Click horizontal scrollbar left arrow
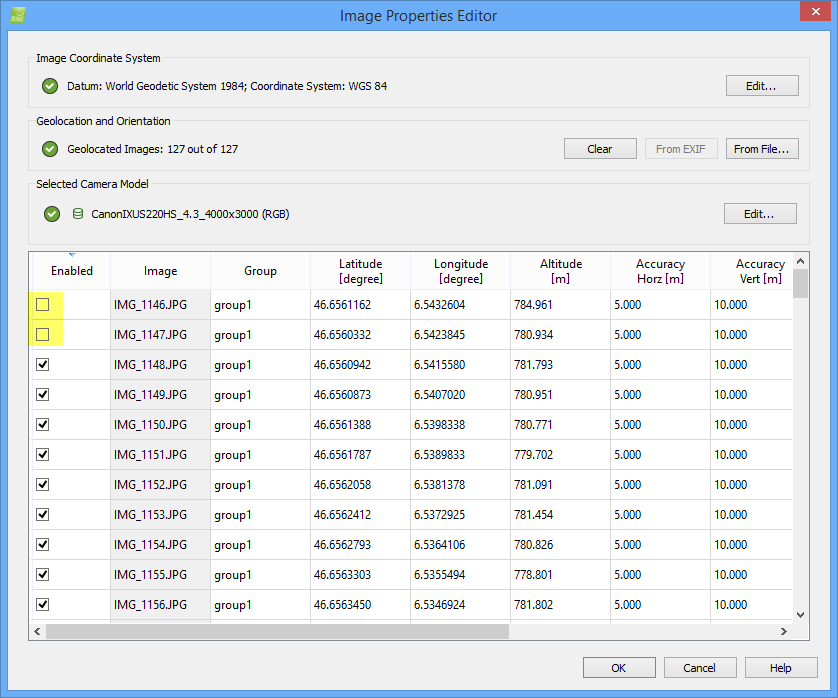 point(38,632)
